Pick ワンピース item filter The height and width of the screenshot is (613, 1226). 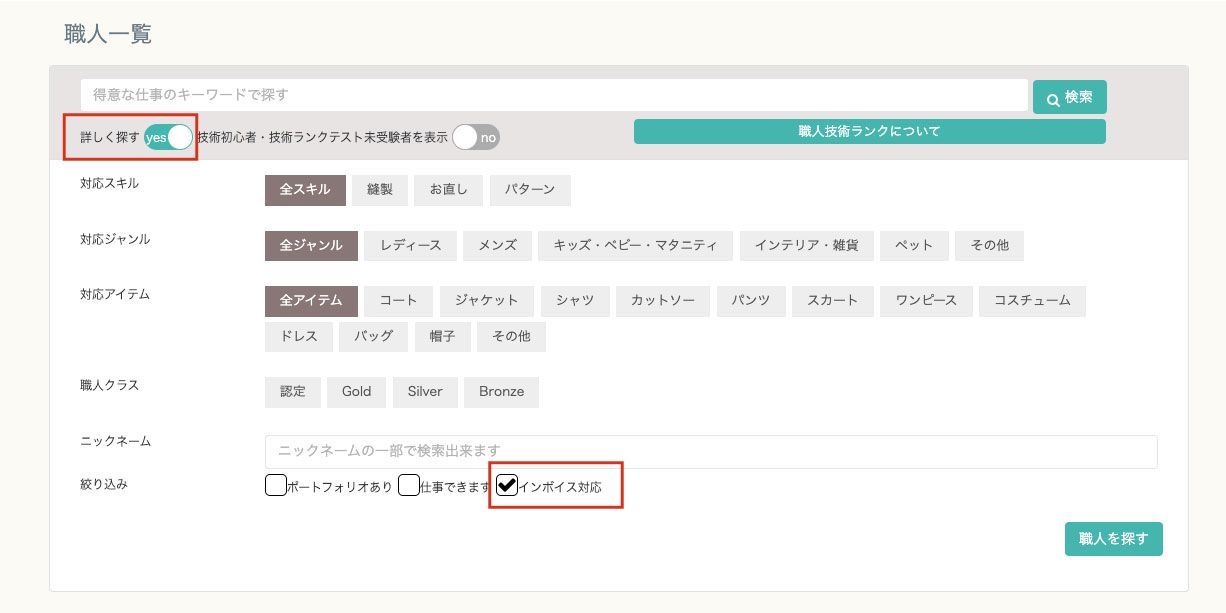tap(926, 300)
